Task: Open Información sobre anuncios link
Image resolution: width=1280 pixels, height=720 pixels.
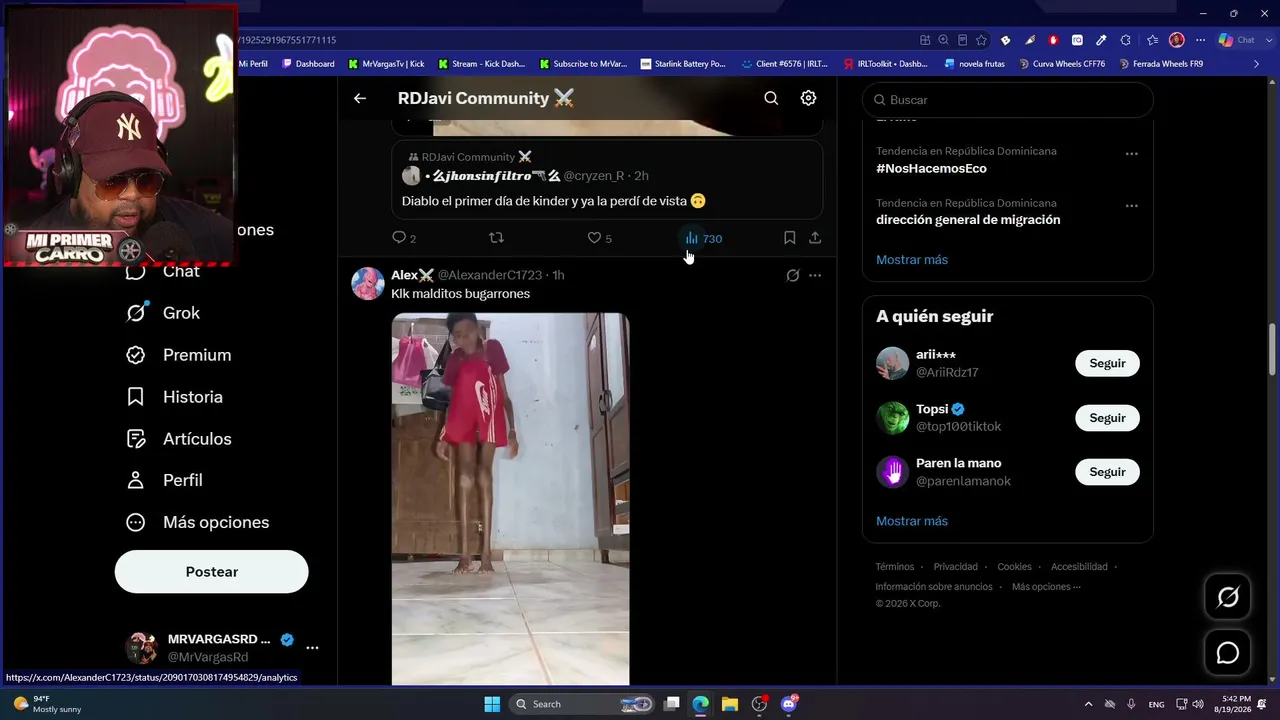Action: [934, 587]
